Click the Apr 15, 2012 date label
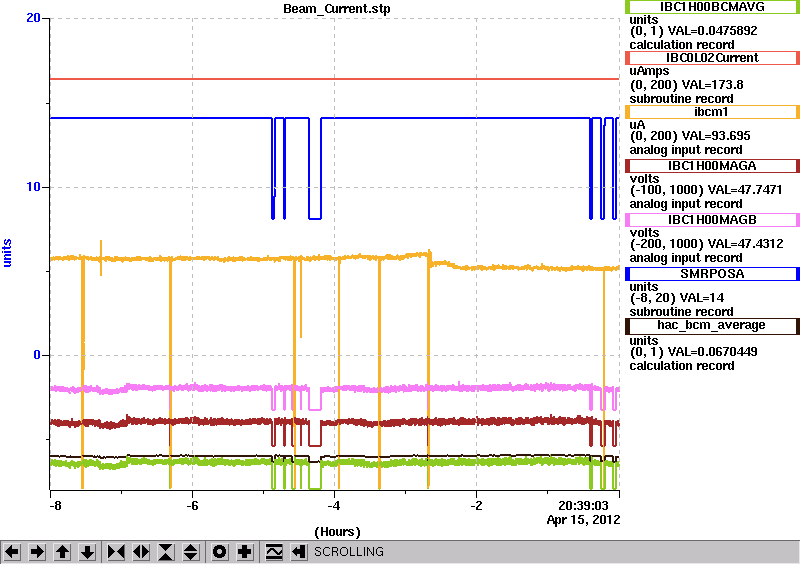This screenshot has height=564, width=800. pyautogui.click(x=583, y=520)
